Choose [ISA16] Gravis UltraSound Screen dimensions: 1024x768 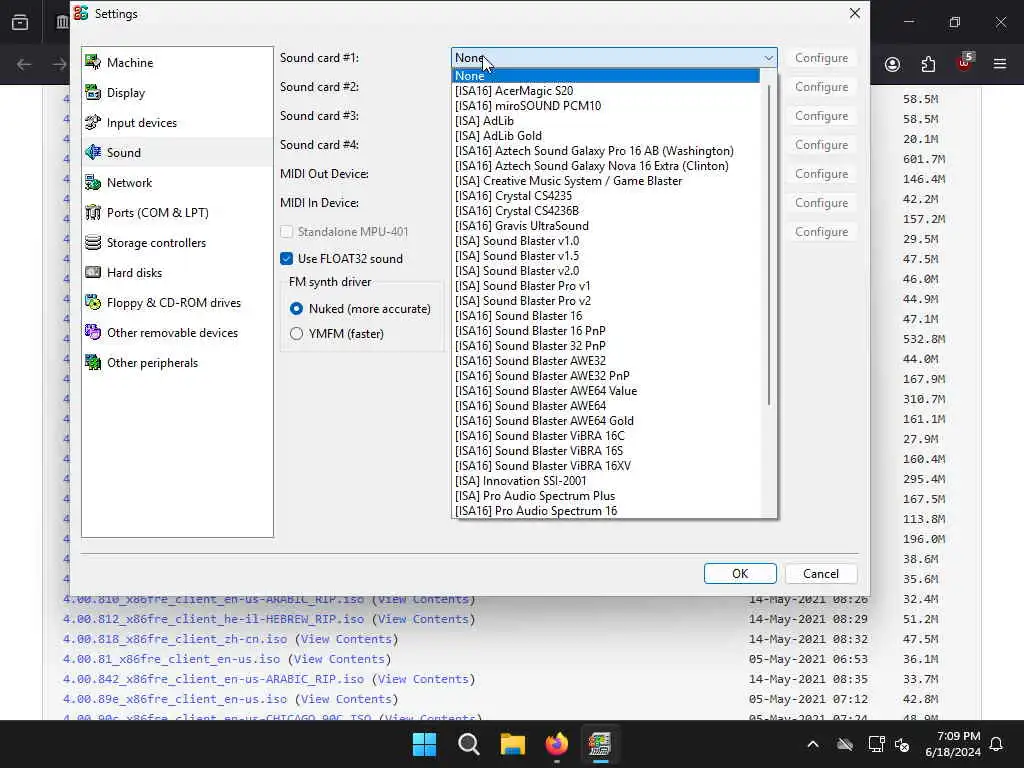[606, 226]
